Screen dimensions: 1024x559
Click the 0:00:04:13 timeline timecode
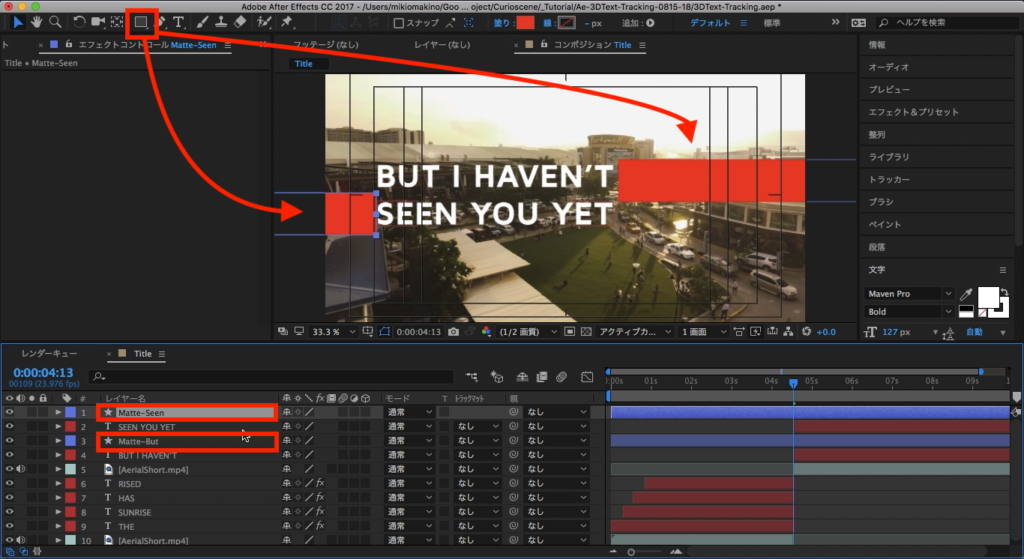pyautogui.click(x=41, y=372)
